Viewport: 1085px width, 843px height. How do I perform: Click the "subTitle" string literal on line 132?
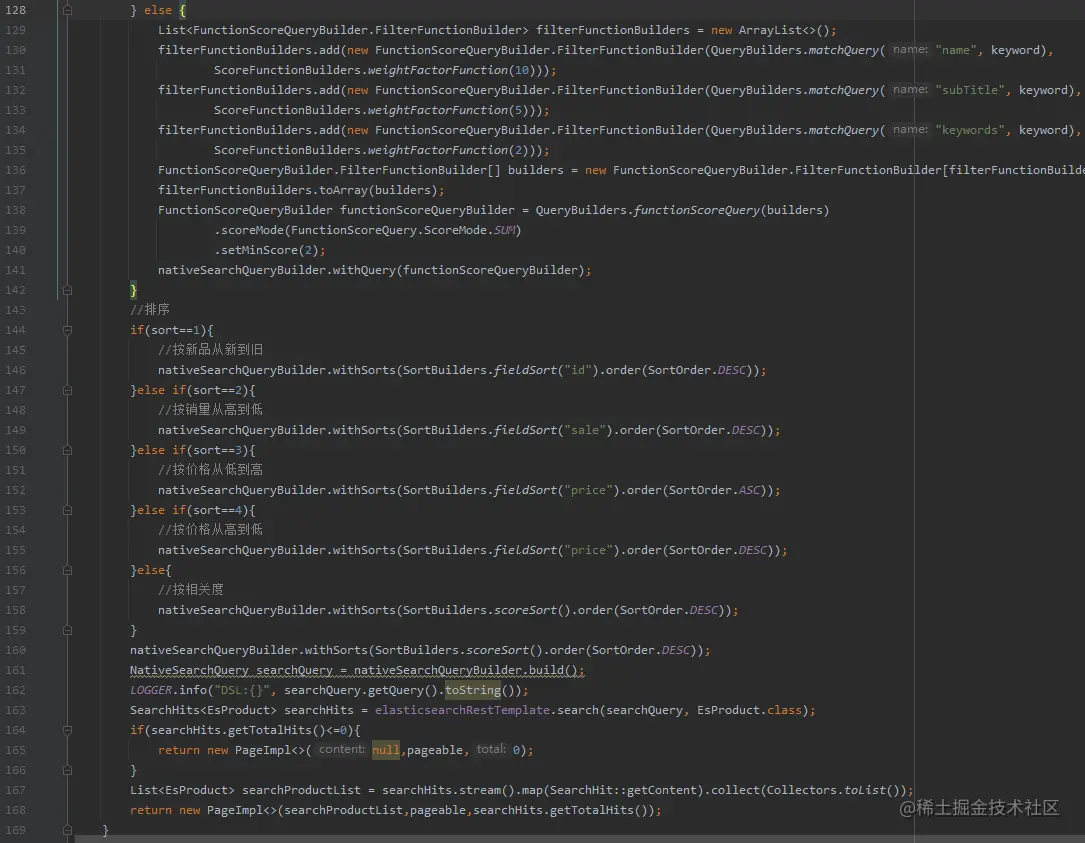[x=969, y=90]
